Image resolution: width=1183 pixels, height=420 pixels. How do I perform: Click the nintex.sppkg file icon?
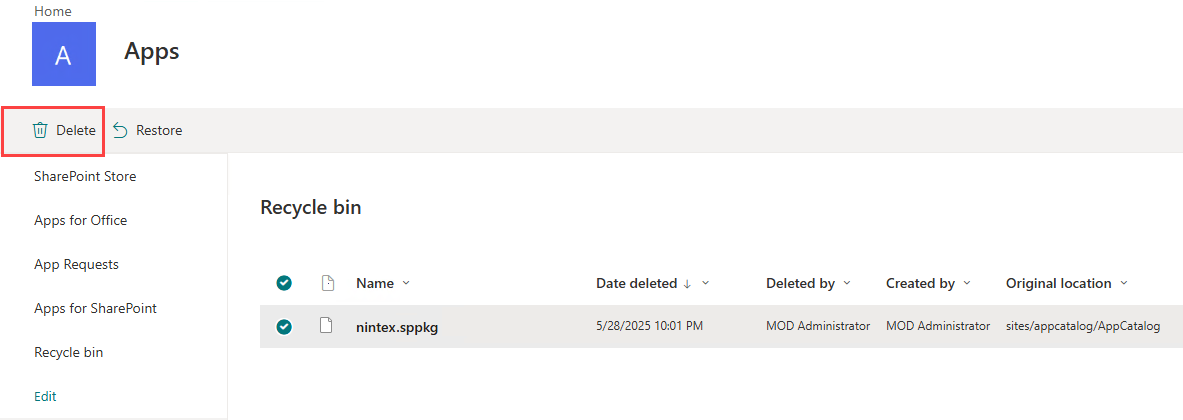click(326, 326)
